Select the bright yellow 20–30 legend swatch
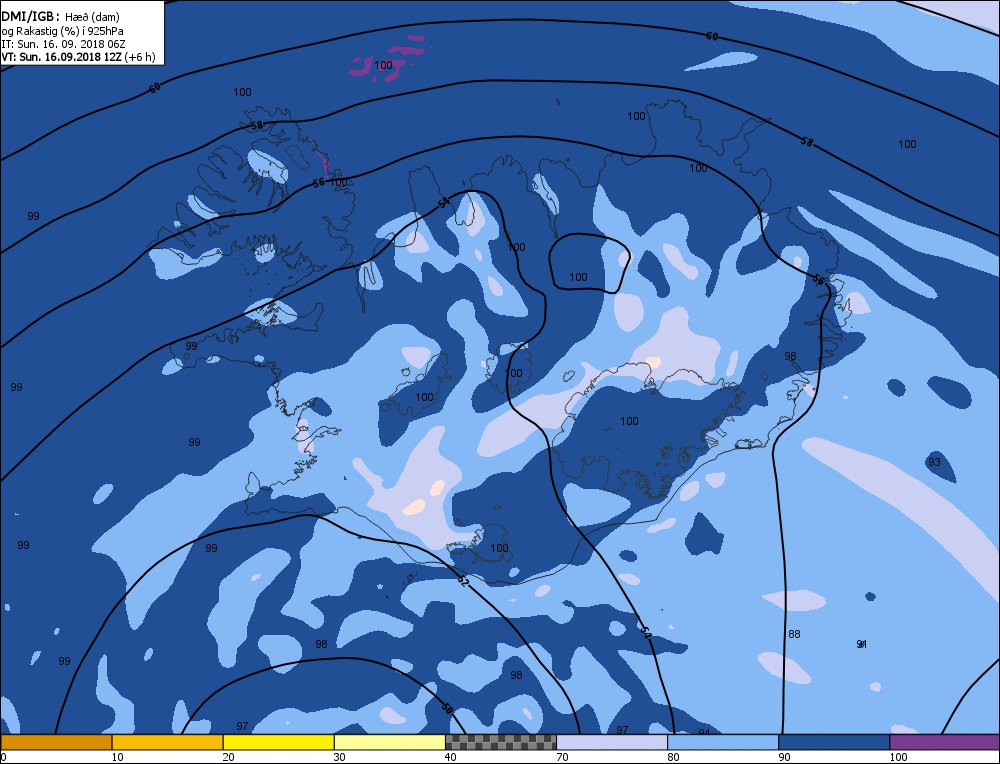The height and width of the screenshot is (764, 1000). (x=278, y=742)
